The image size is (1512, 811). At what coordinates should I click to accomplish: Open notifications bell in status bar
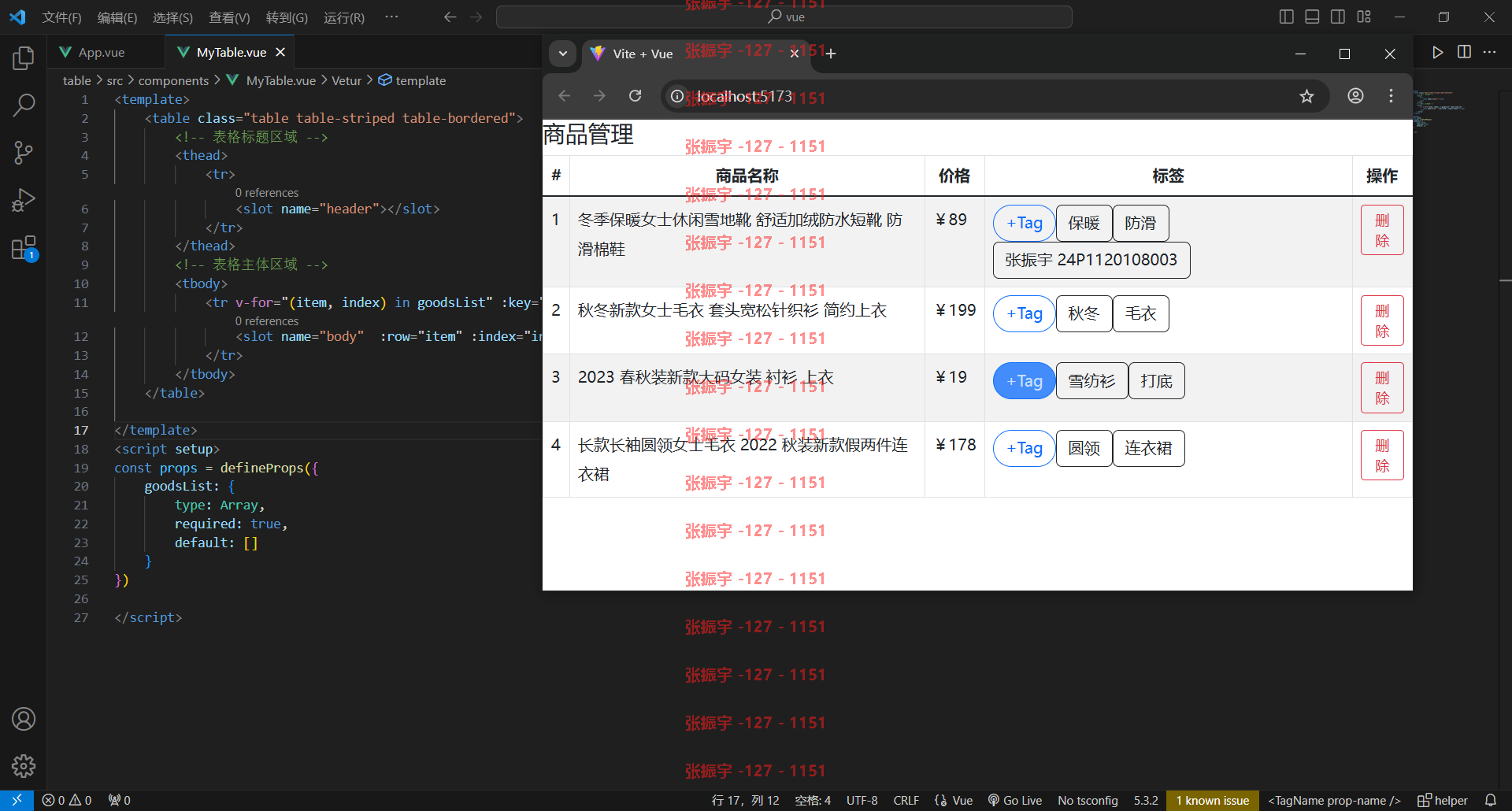[x=1491, y=800]
